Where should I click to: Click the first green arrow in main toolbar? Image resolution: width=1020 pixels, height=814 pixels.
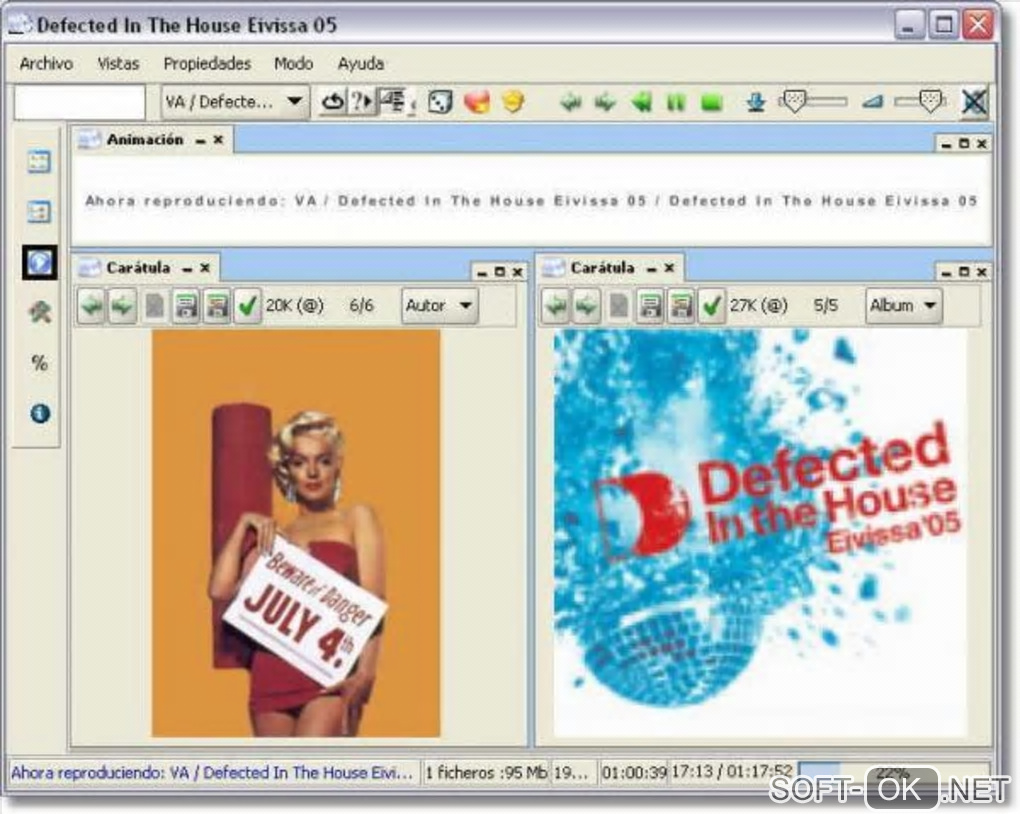click(x=571, y=102)
